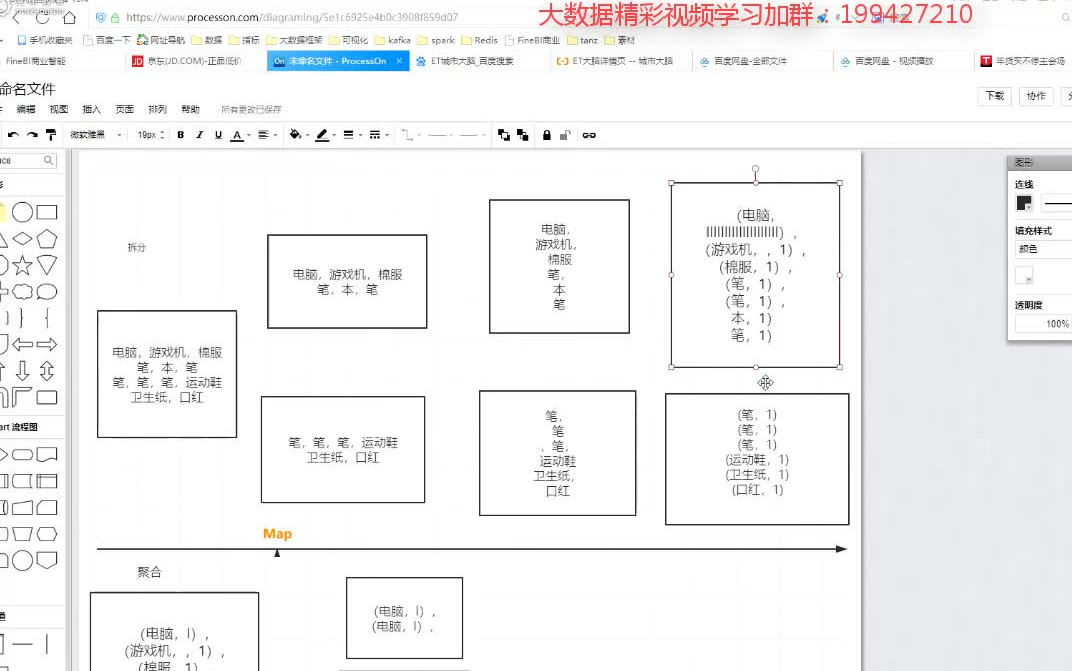
Task: Apply underline with the U icon
Action: (220, 135)
